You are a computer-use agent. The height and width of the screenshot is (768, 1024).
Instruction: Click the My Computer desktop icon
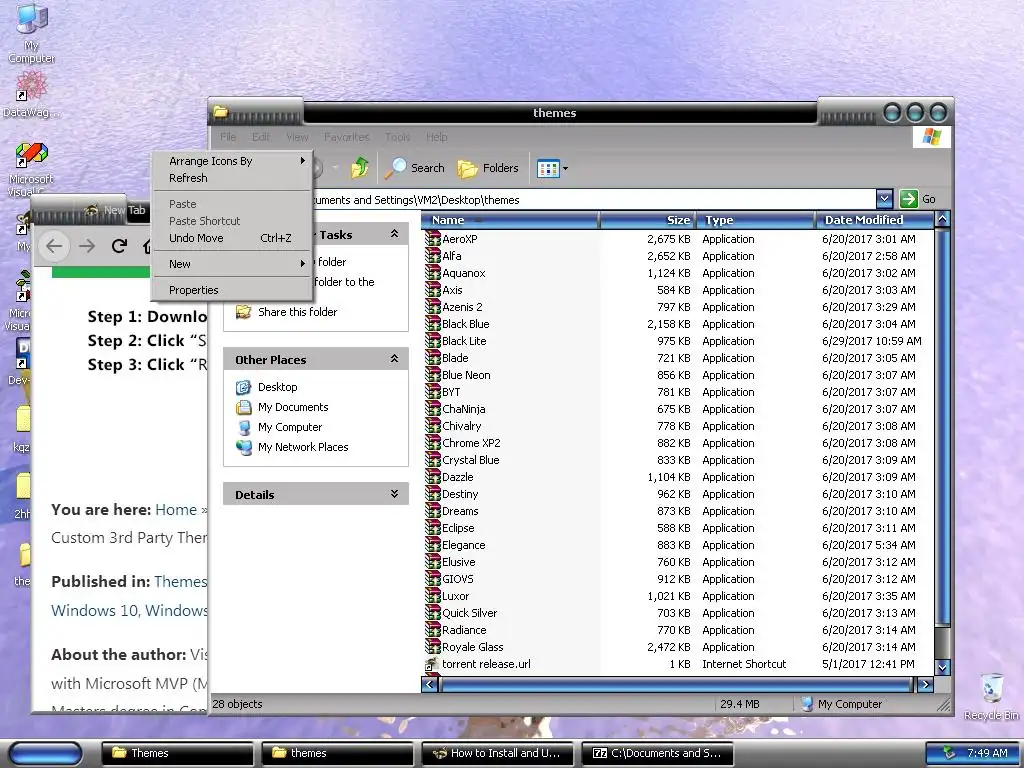[31, 20]
